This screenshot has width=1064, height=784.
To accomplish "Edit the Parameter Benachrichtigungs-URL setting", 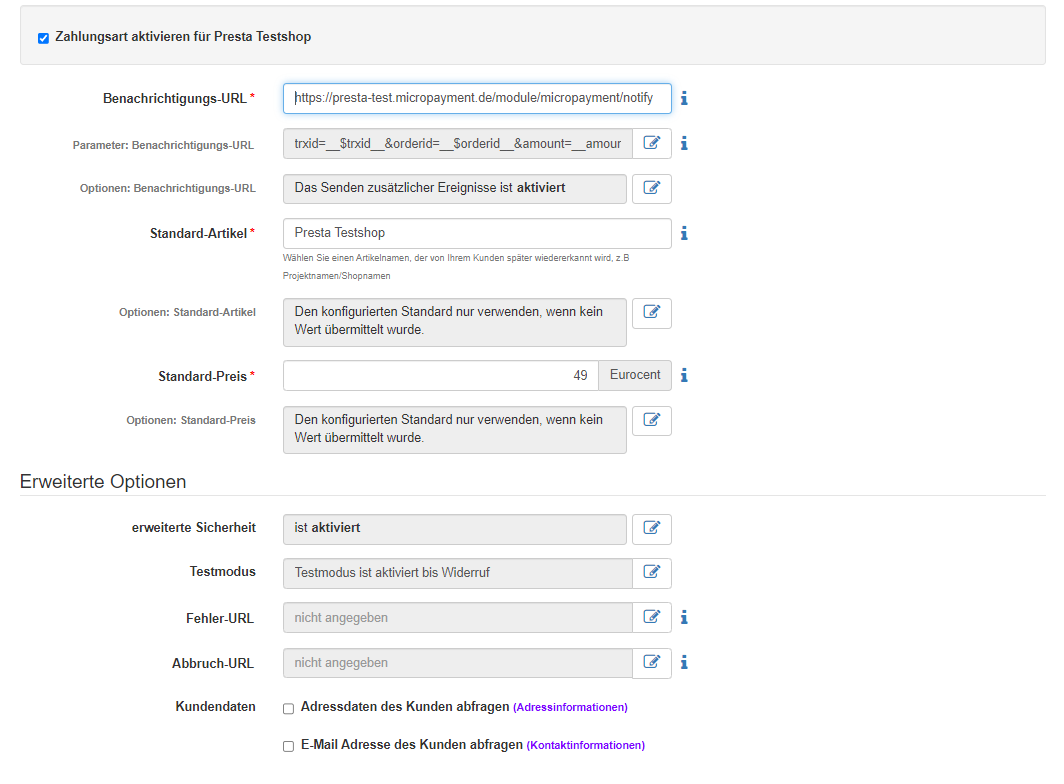I will [x=651, y=143].
